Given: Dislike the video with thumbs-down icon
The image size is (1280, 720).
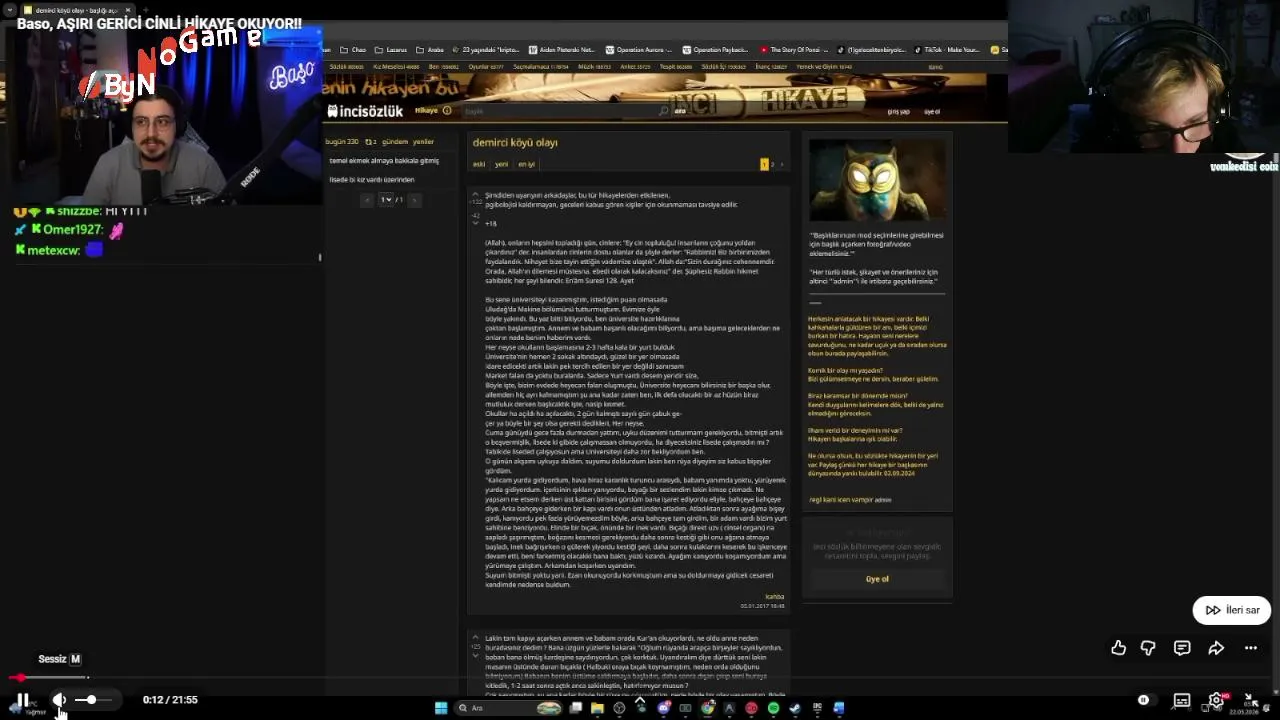Looking at the screenshot, I should pyautogui.click(x=1148, y=648).
